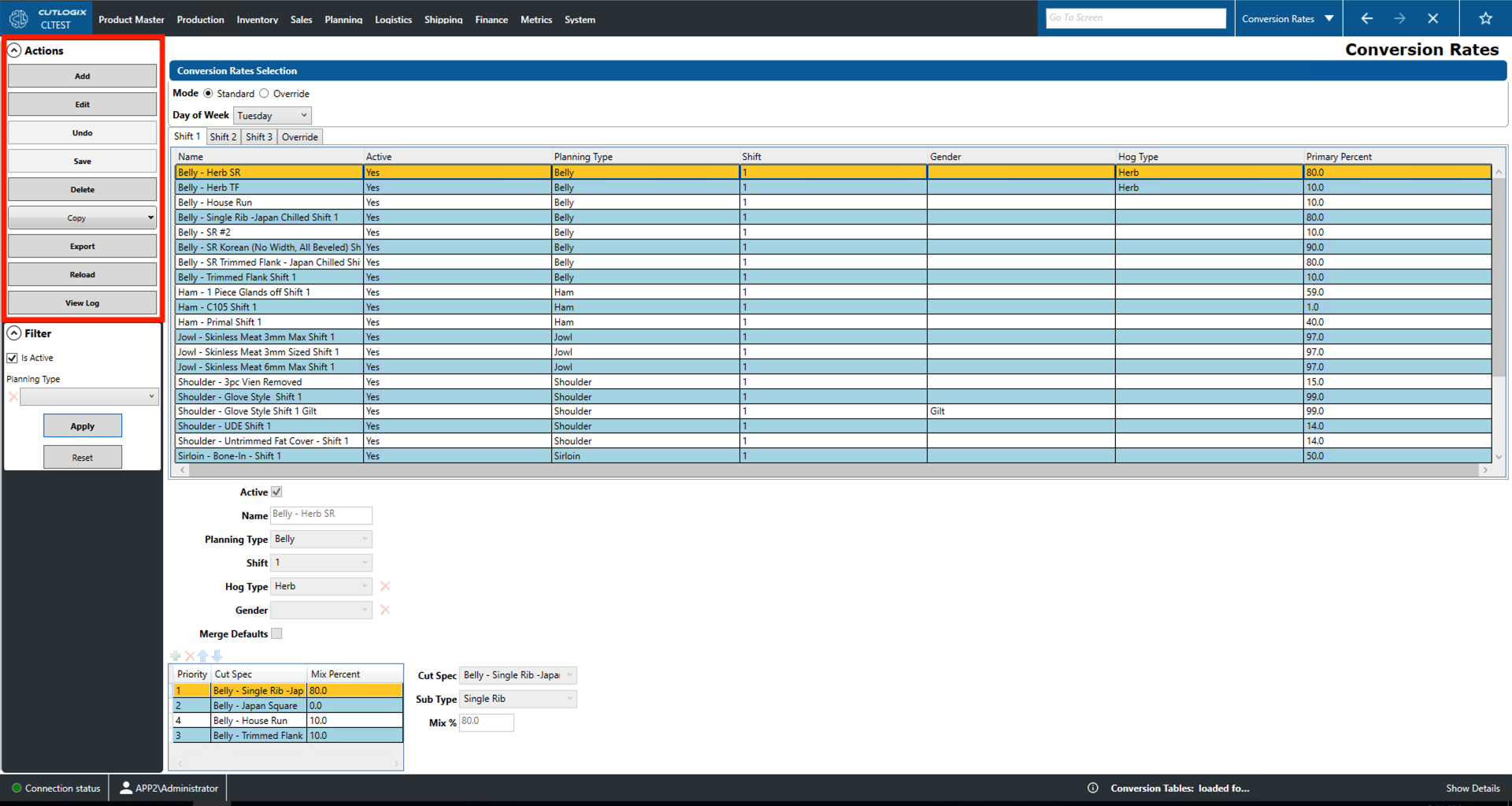Navigate back with the left arrow icon

pyautogui.click(x=1366, y=18)
